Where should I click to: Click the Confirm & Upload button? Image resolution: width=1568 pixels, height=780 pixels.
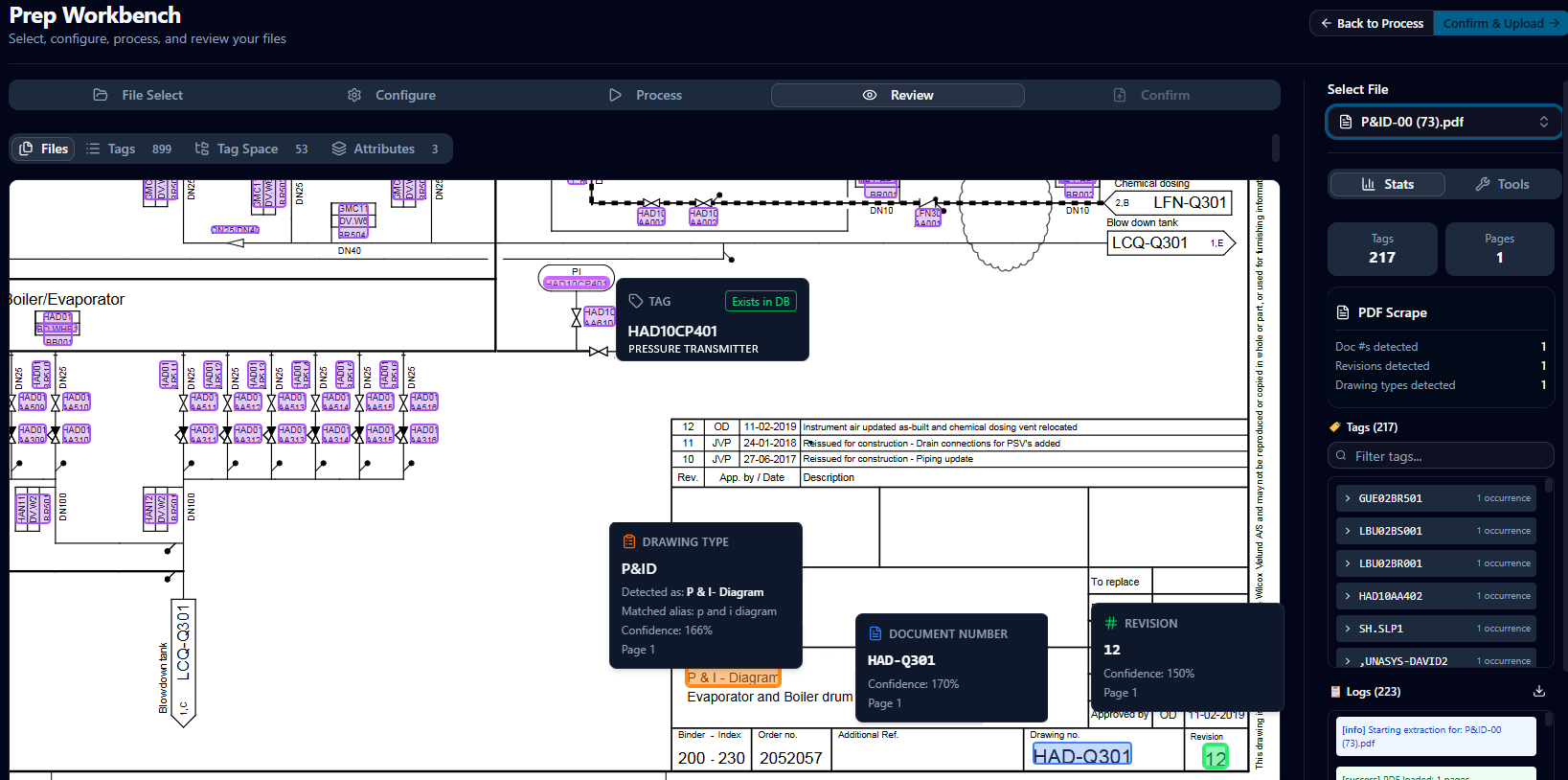pyautogui.click(x=1500, y=23)
